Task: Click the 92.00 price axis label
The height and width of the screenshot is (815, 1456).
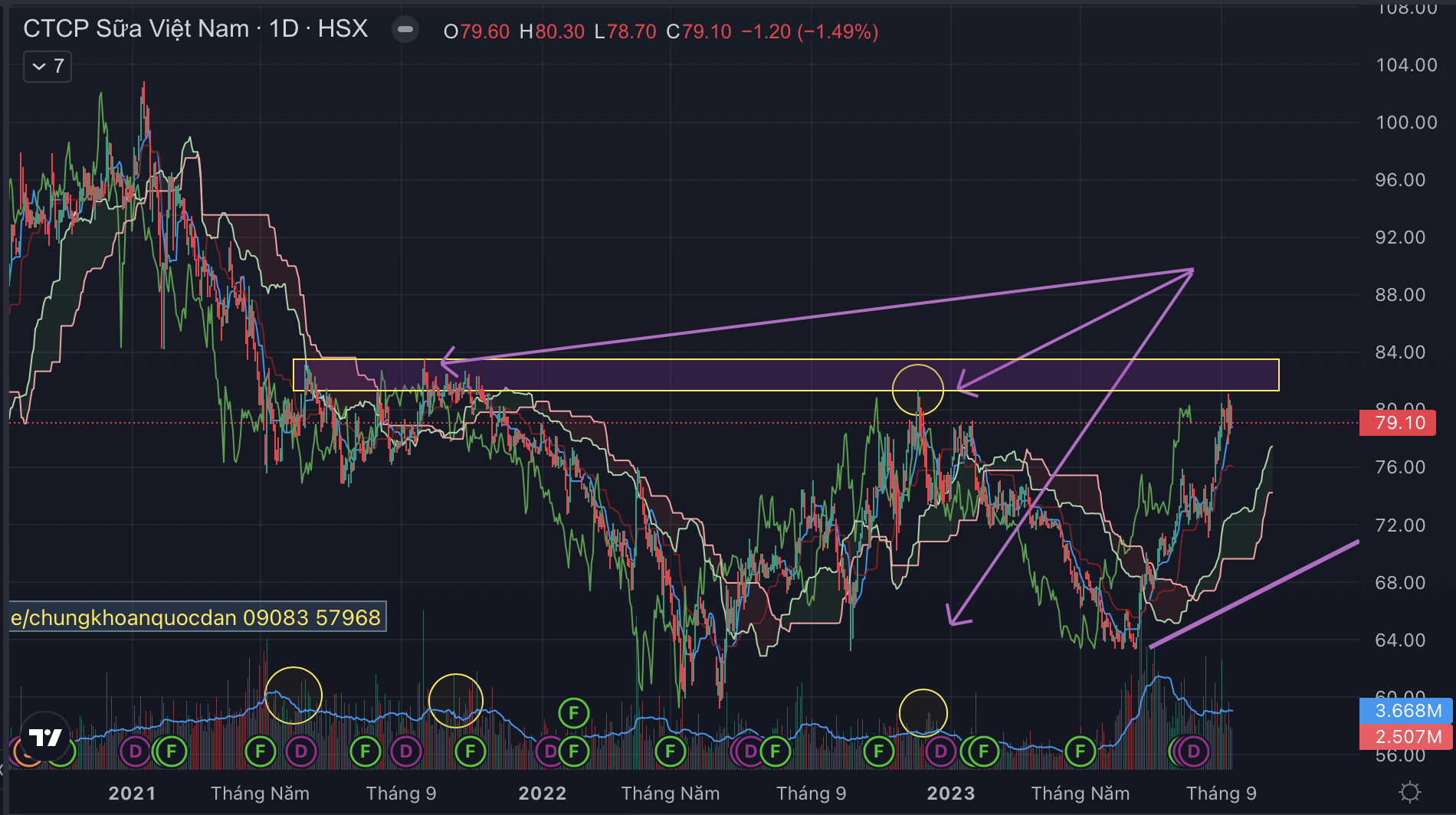Action: 1400,237
